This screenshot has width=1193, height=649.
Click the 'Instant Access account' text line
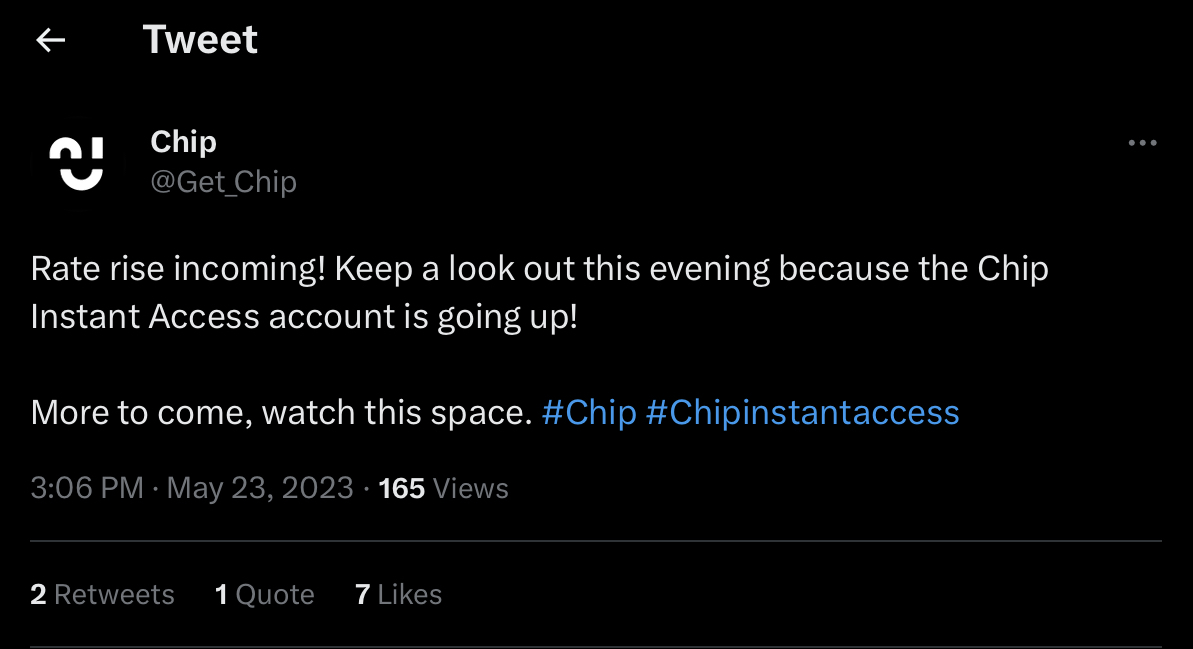click(x=304, y=317)
